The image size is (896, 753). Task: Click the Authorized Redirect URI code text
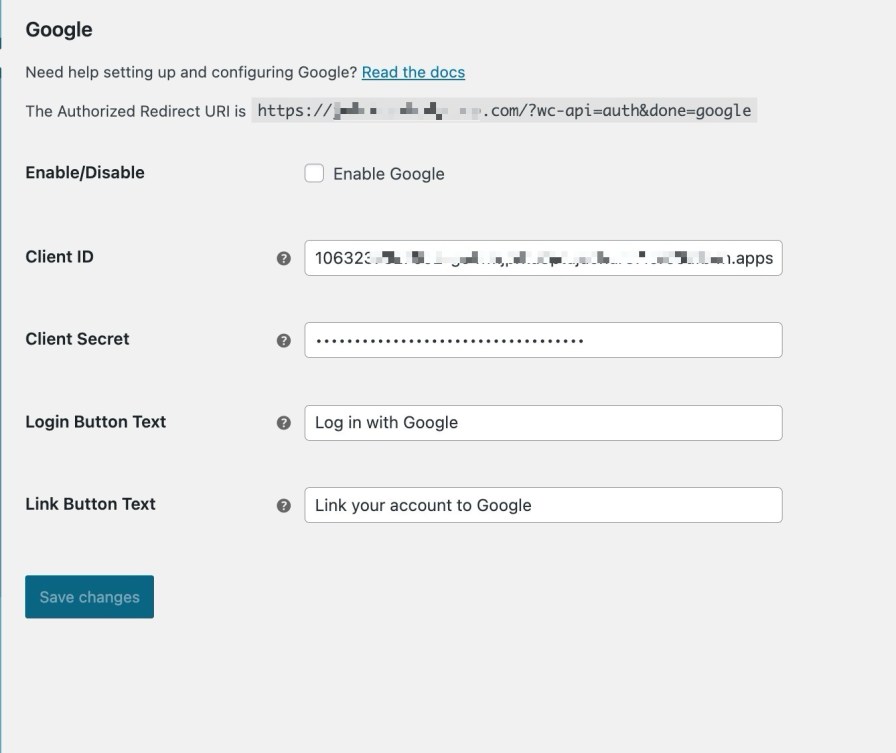[504, 110]
